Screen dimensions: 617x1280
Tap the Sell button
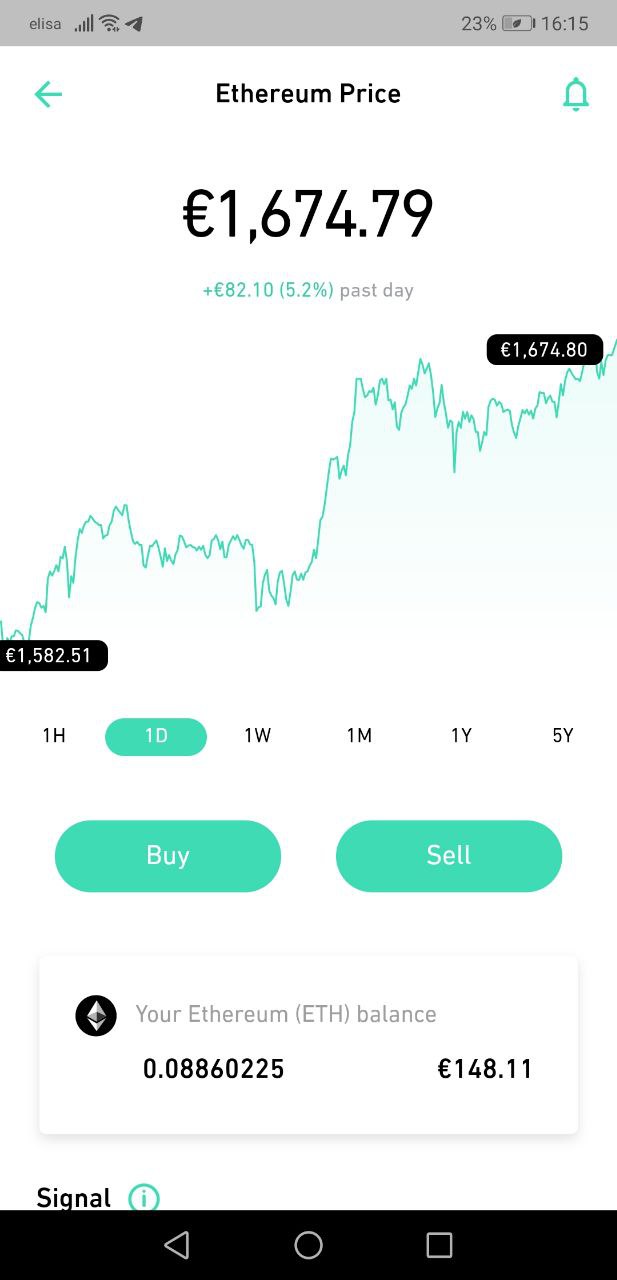click(449, 856)
